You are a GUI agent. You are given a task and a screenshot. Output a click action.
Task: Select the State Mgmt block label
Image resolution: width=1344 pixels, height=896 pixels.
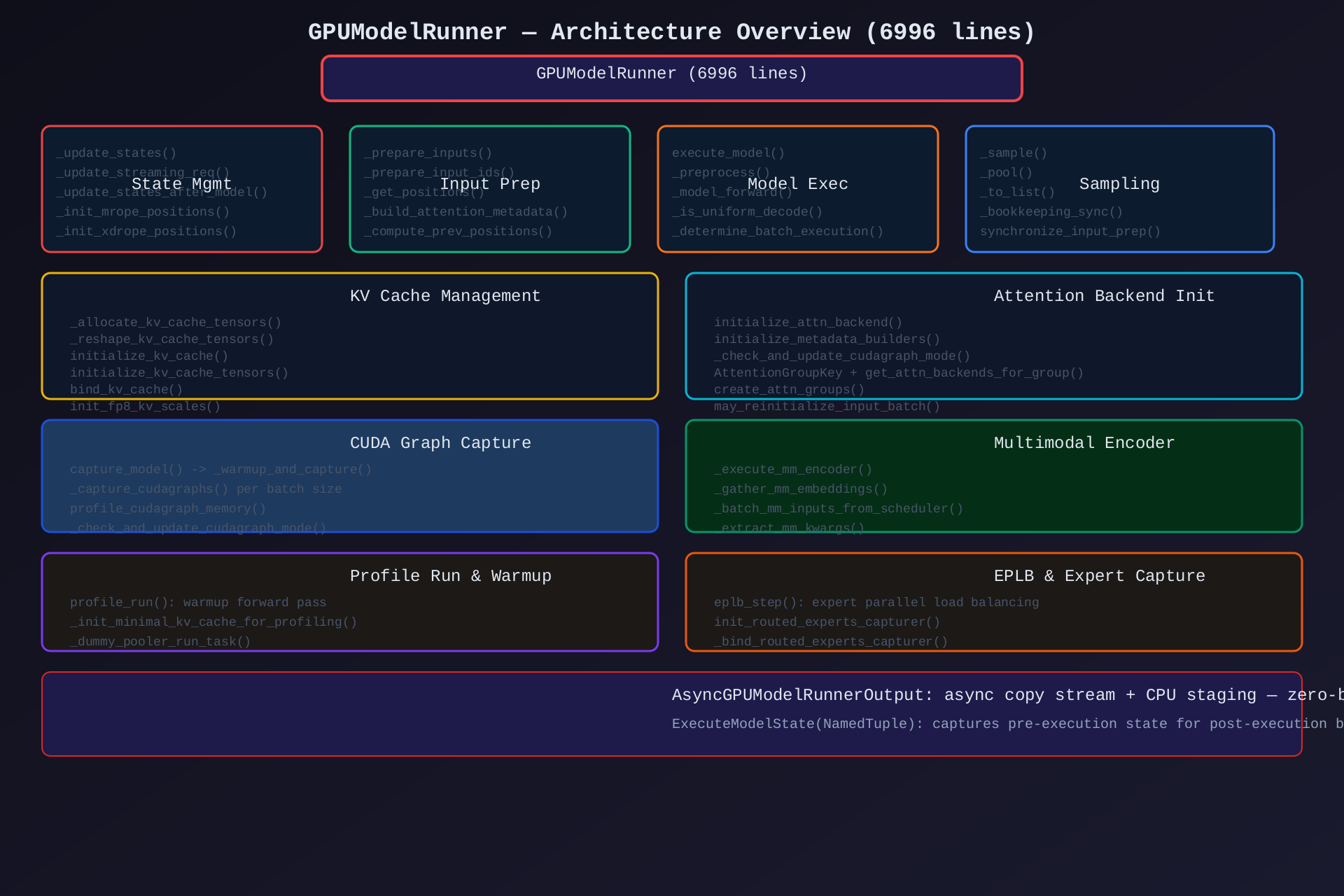[181, 184]
